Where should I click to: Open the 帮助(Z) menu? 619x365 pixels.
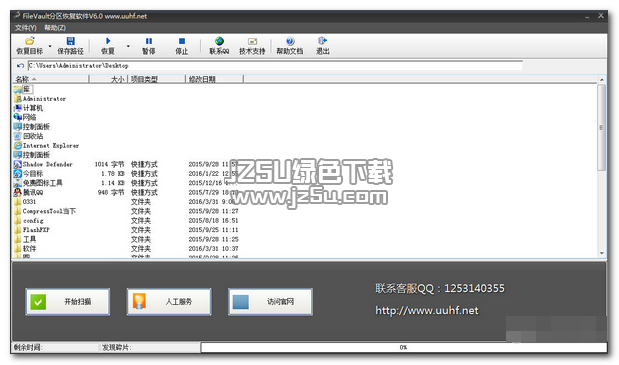click(x=55, y=28)
